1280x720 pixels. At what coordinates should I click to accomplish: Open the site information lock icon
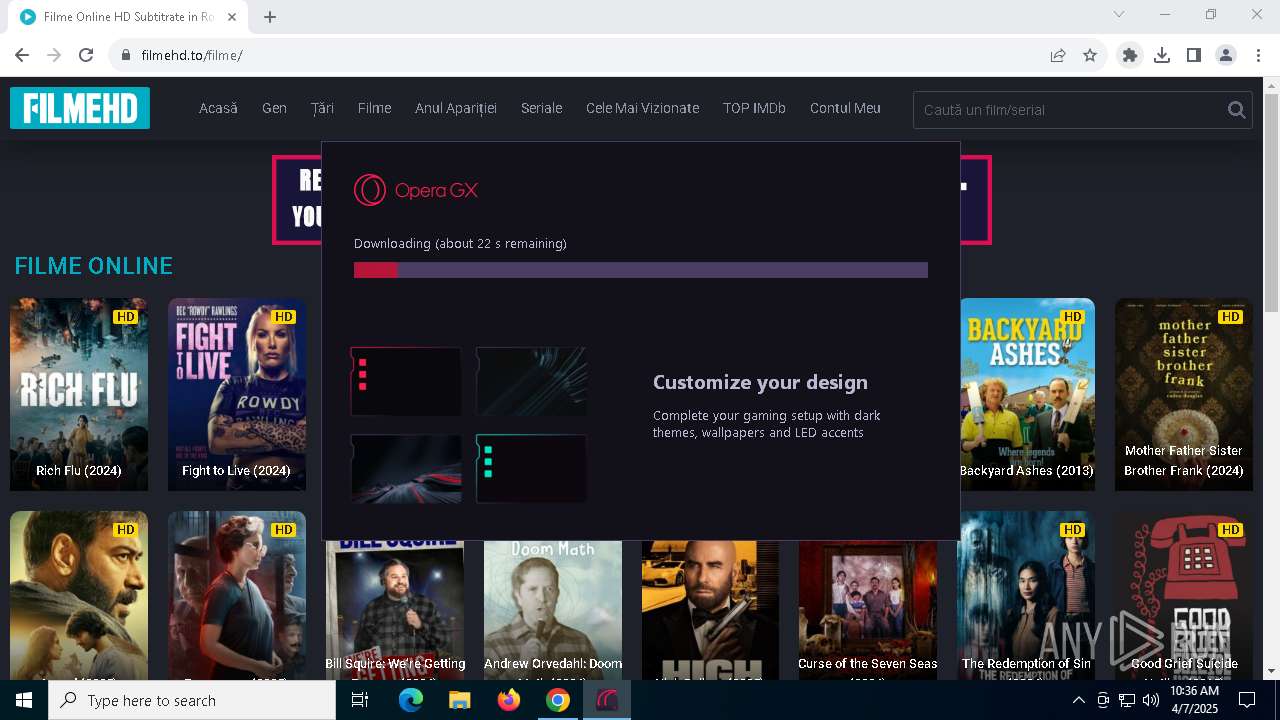pyautogui.click(x=126, y=55)
